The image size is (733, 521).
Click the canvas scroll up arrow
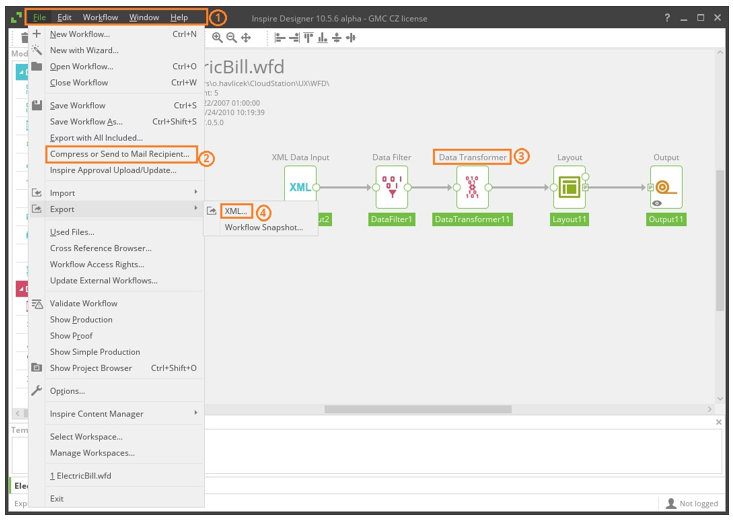tap(720, 53)
